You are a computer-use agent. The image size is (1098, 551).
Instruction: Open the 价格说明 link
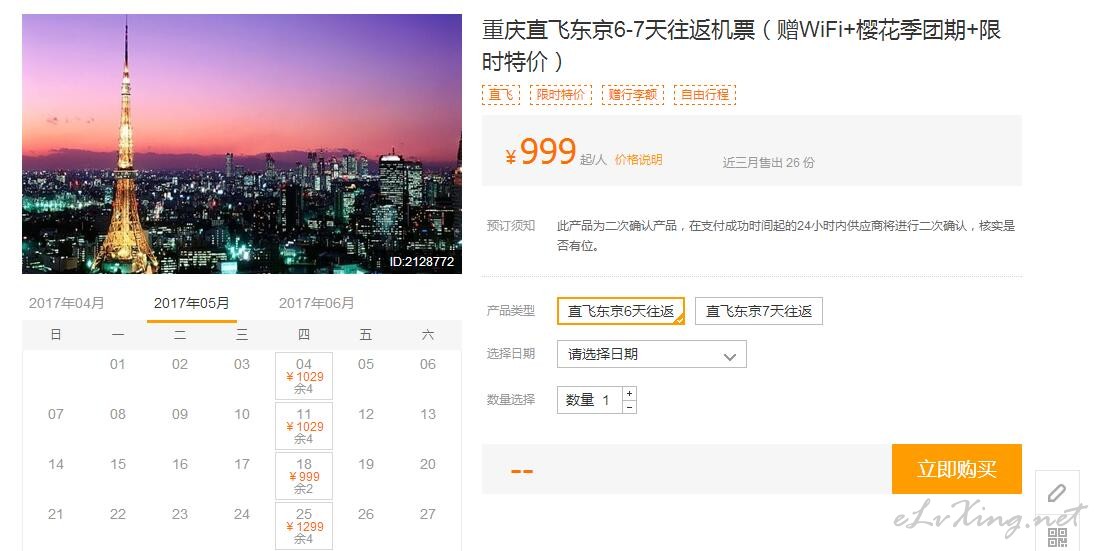point(638,160)
